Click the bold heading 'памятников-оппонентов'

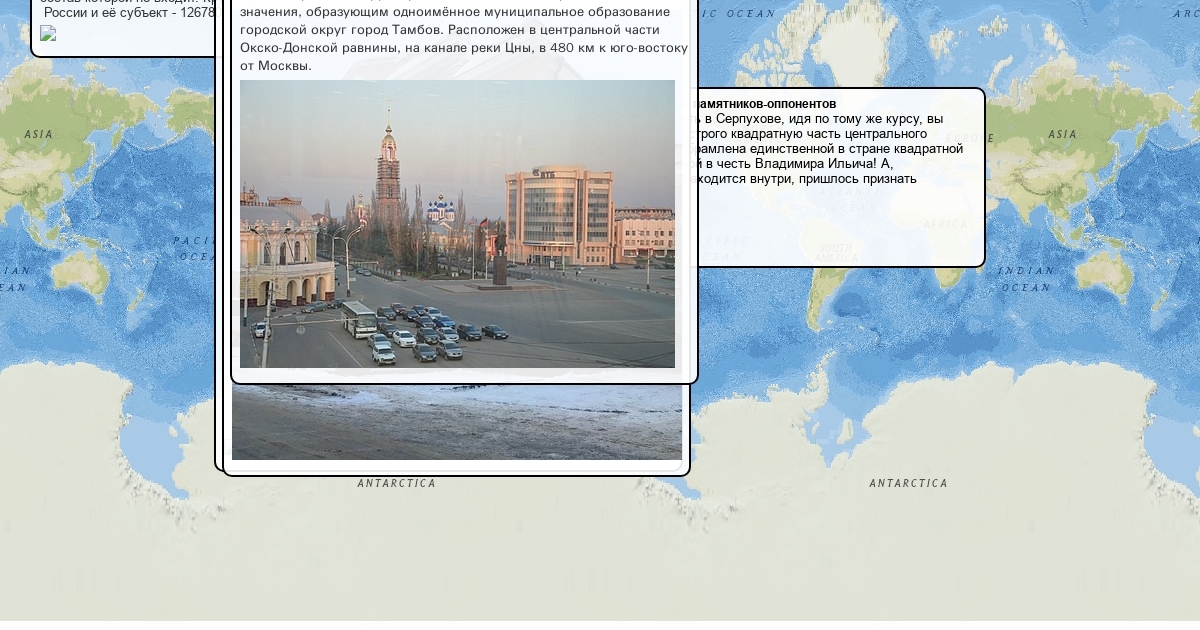pyautogui.click(x=766, y=104)
